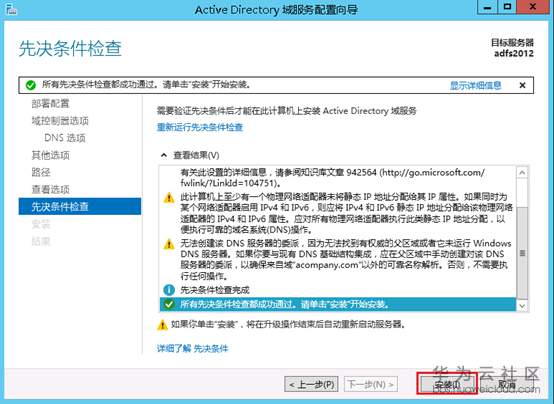Click the results list scrollbar thumb
The image size is (554, 404).
522,252
